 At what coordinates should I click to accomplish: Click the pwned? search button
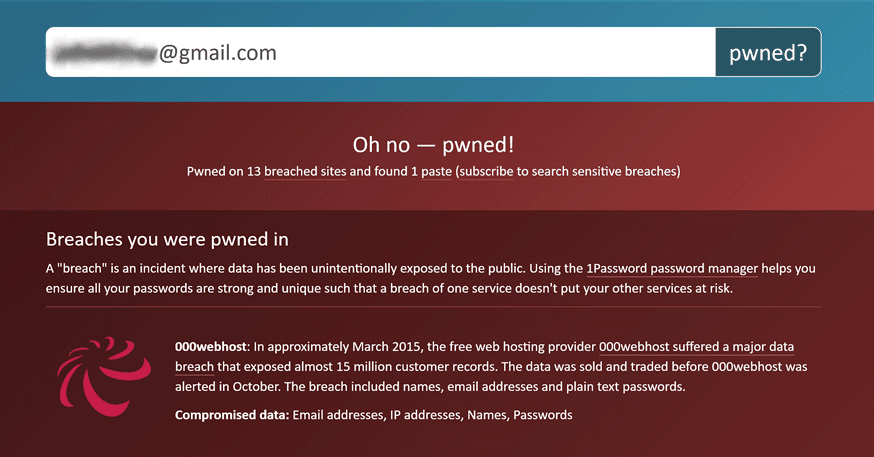768,52
